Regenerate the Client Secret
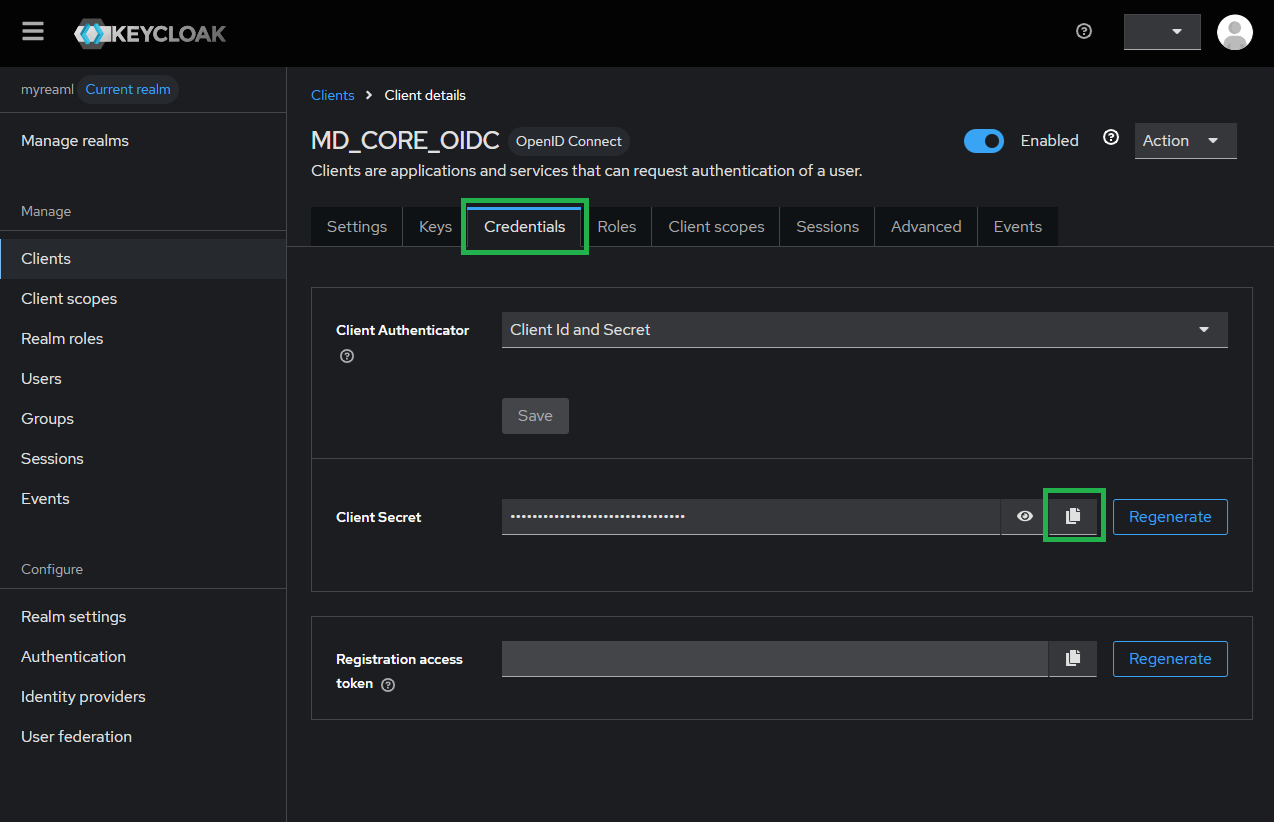Viewport: 1274px width, 822px height. 1169,517
